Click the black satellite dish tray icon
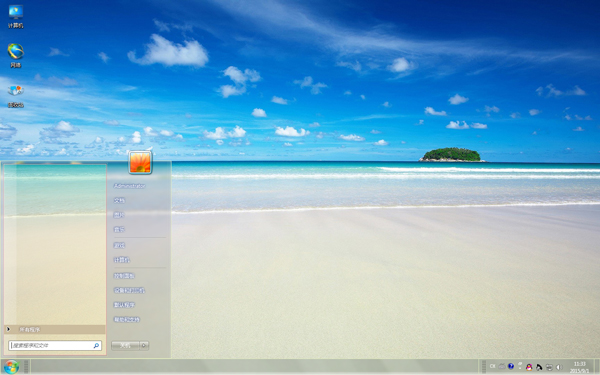600x375 pixels. (x=539, y=367)
